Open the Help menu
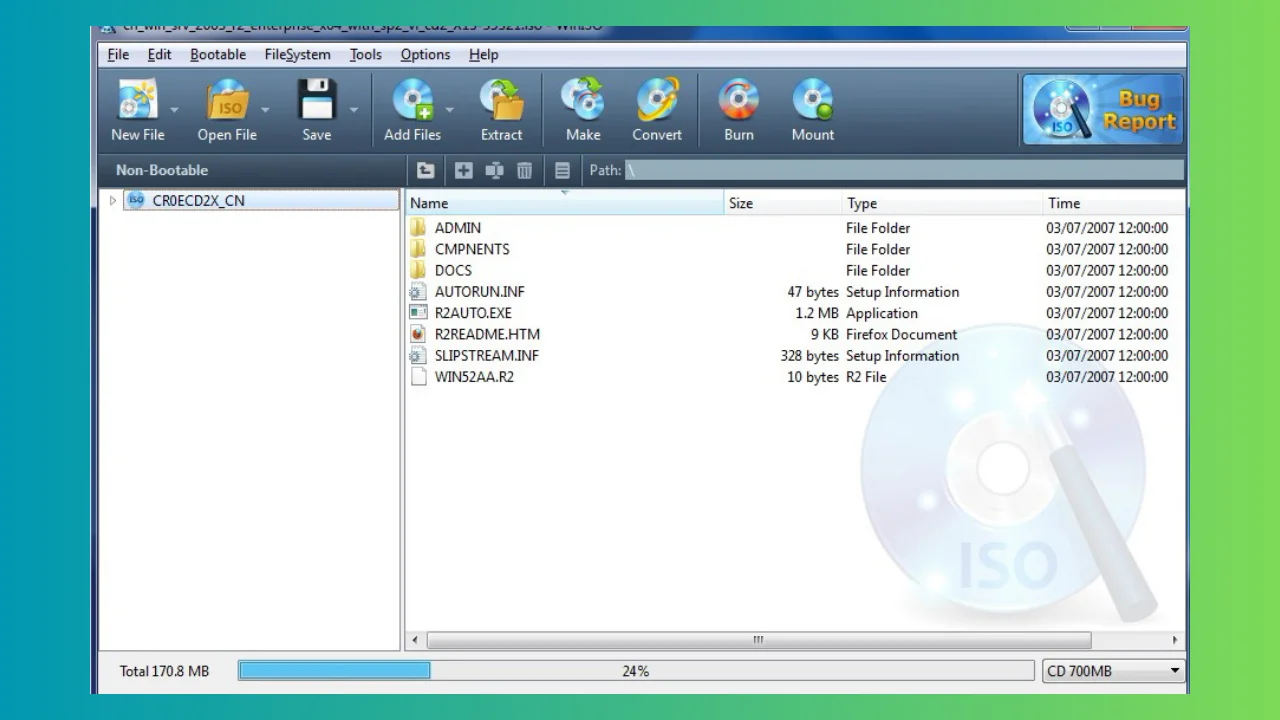 click(x=483, y=55)
